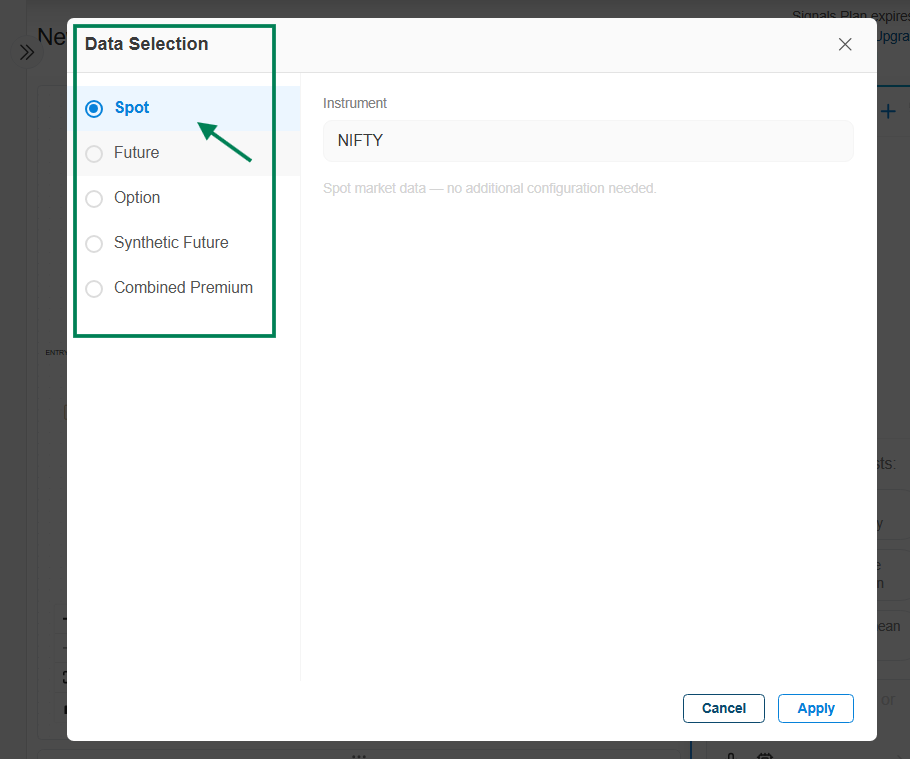Choose the Future data type option
Viewport: 910px width, 759px height.
(94, 153)
